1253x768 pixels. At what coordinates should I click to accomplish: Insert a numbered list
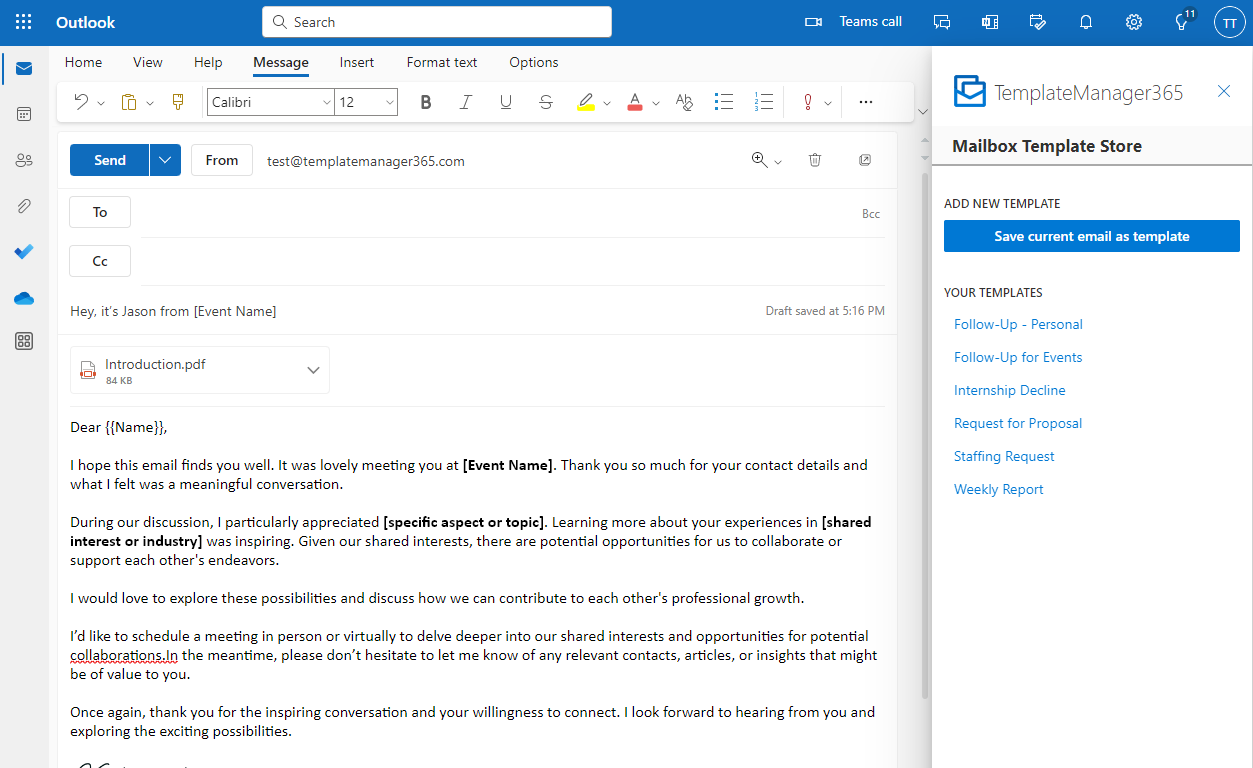[764, 102]
